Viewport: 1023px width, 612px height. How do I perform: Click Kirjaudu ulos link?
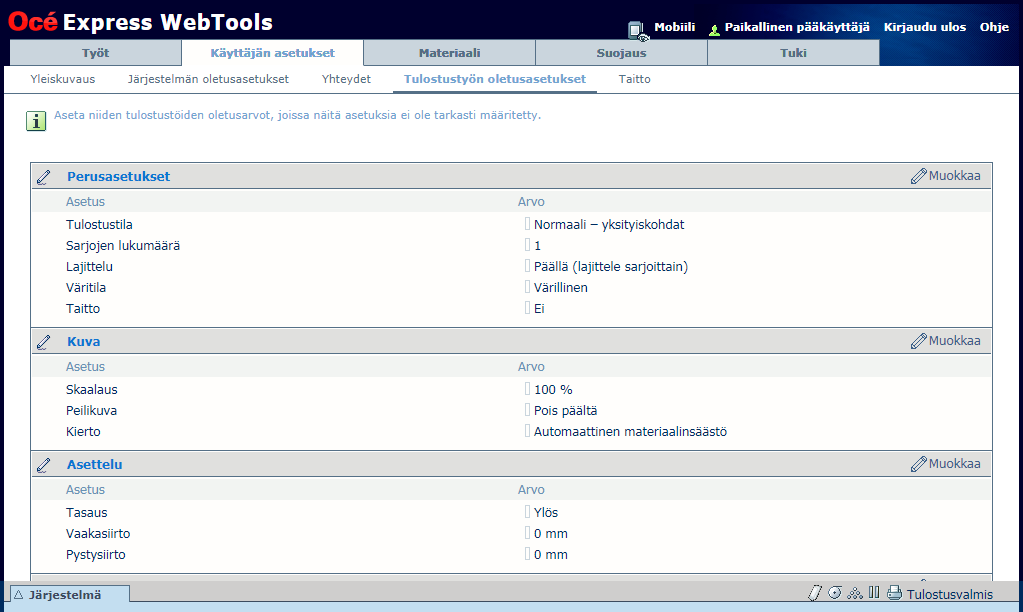(924, 27)
